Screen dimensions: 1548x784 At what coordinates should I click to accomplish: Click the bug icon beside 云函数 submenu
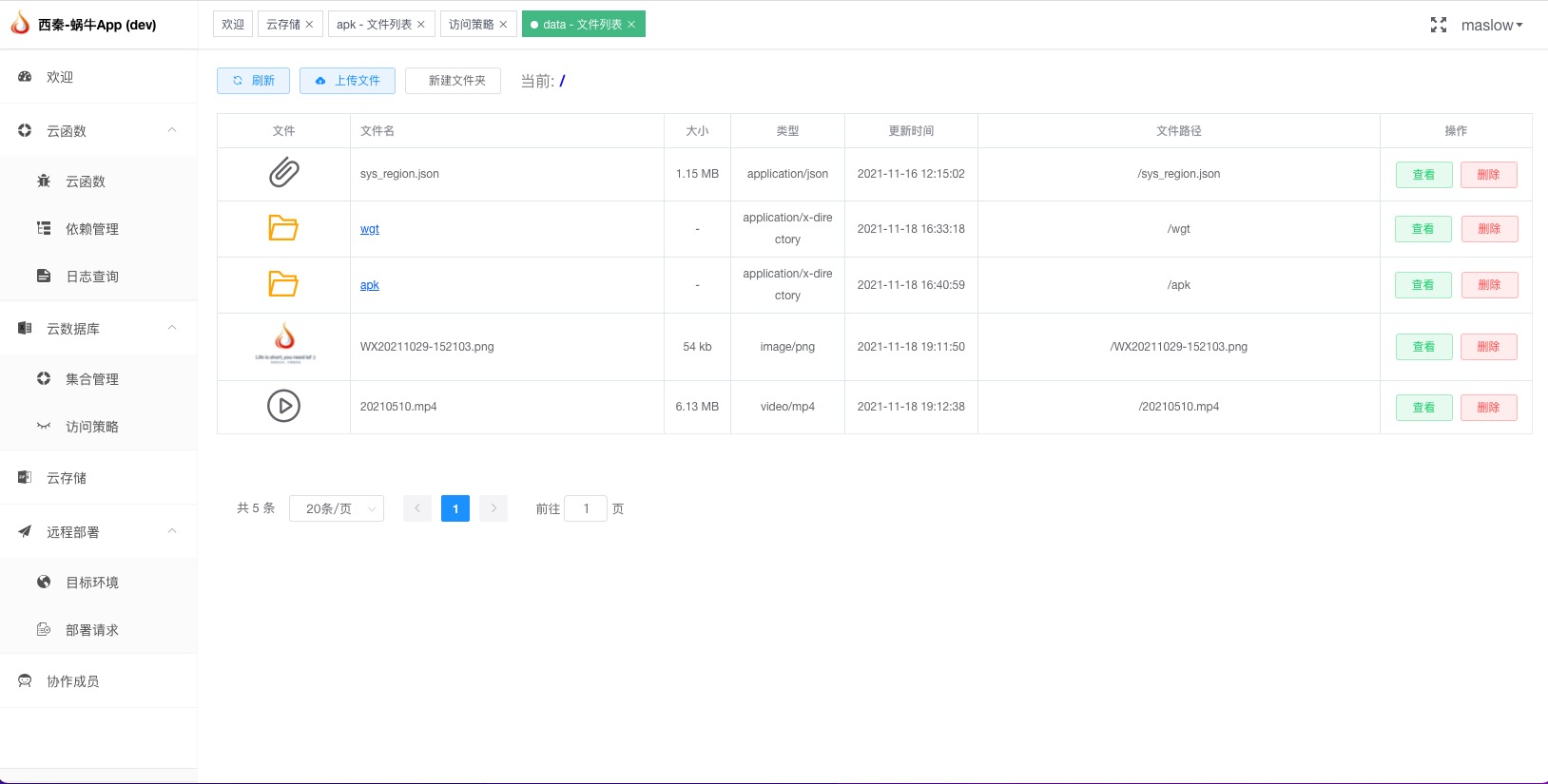(x=44, y=181)
